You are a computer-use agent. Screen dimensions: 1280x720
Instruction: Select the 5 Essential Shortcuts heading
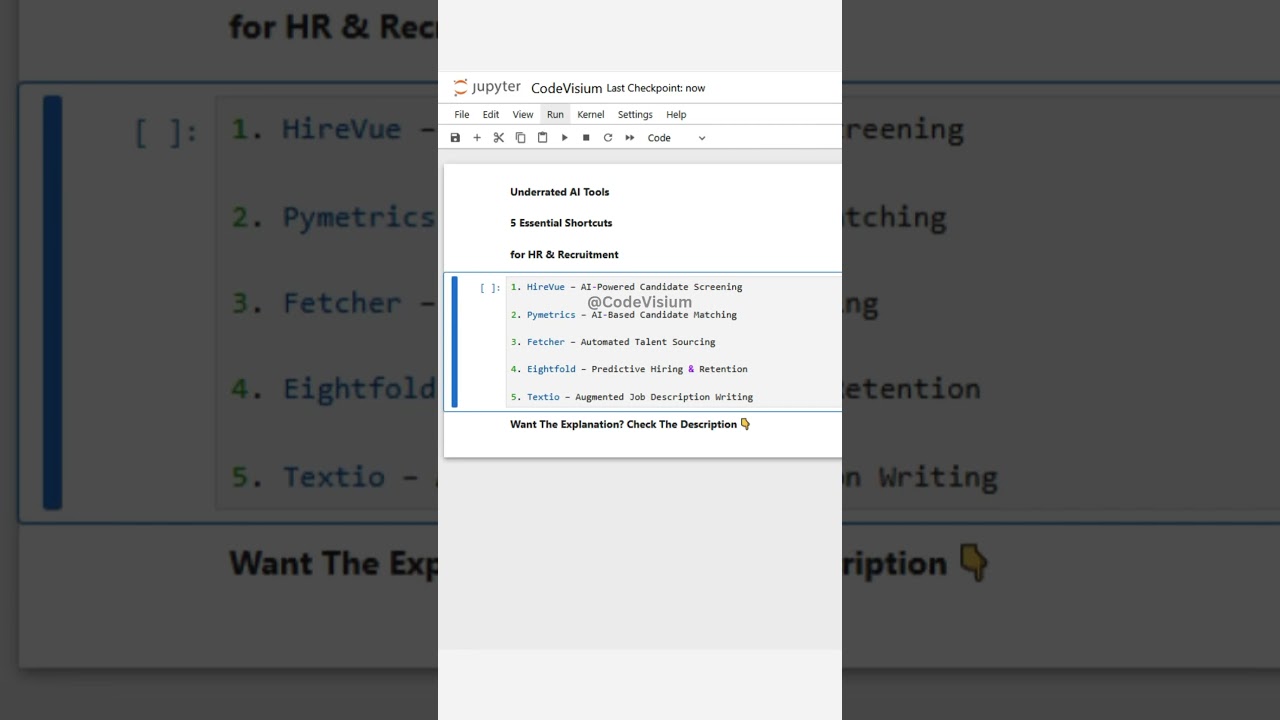point(561,223)
